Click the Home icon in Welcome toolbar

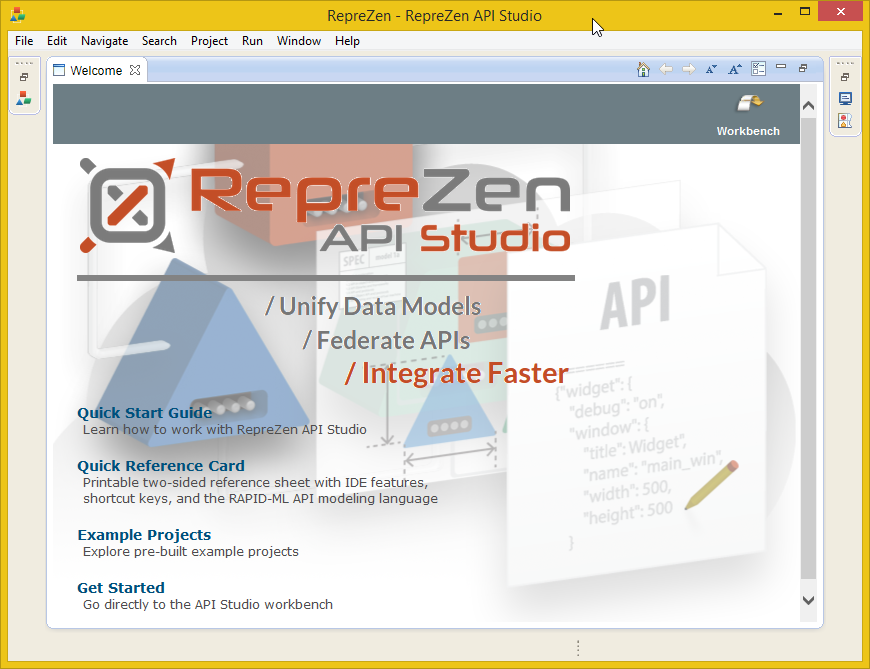click(x=643, y=69)
